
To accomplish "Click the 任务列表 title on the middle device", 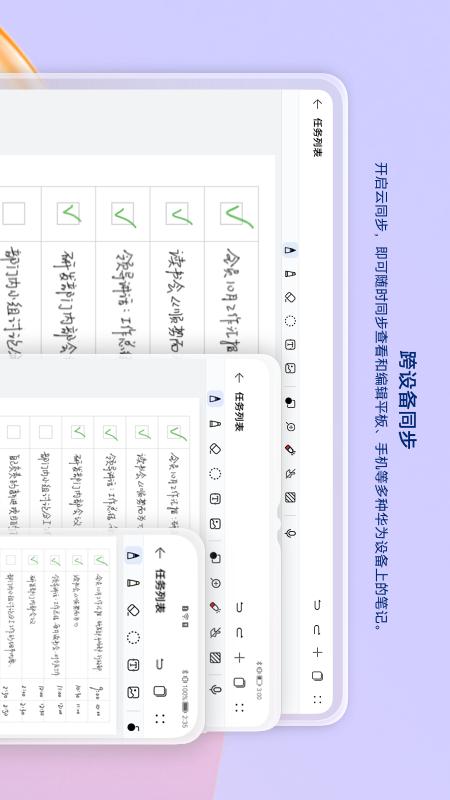I will (239, 411).
